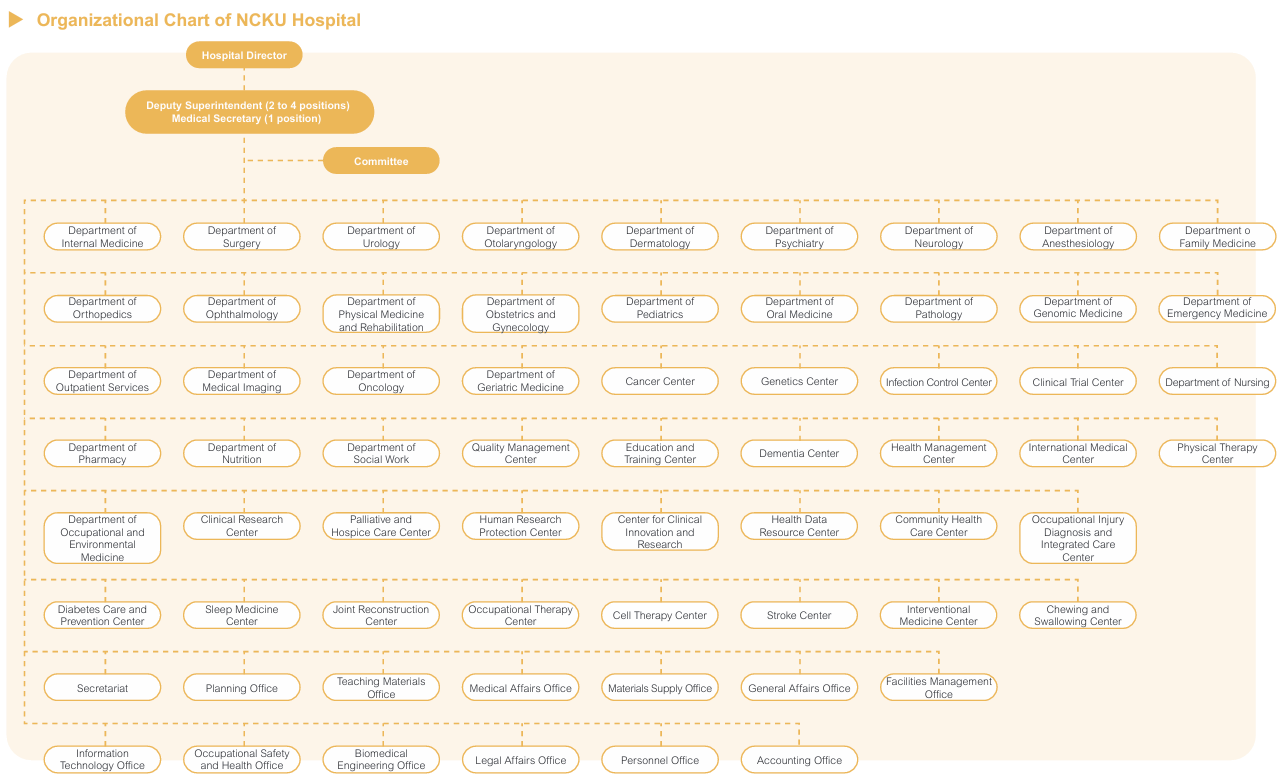Click the Cancer Center box
1282x775 pixels.
[x=660, y=381]
